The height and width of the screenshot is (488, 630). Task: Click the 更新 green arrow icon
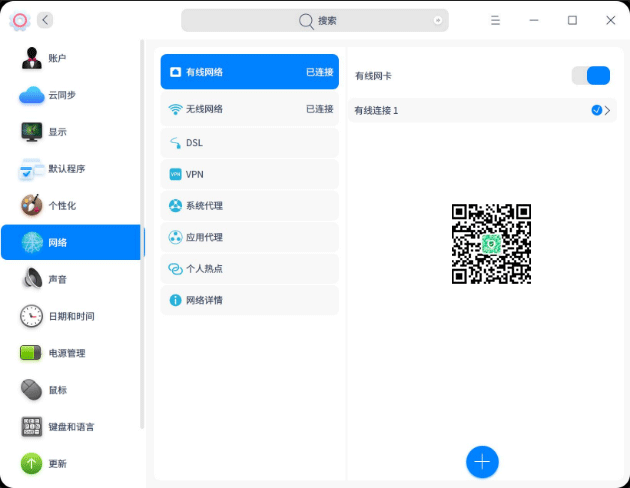click(32, 463)
